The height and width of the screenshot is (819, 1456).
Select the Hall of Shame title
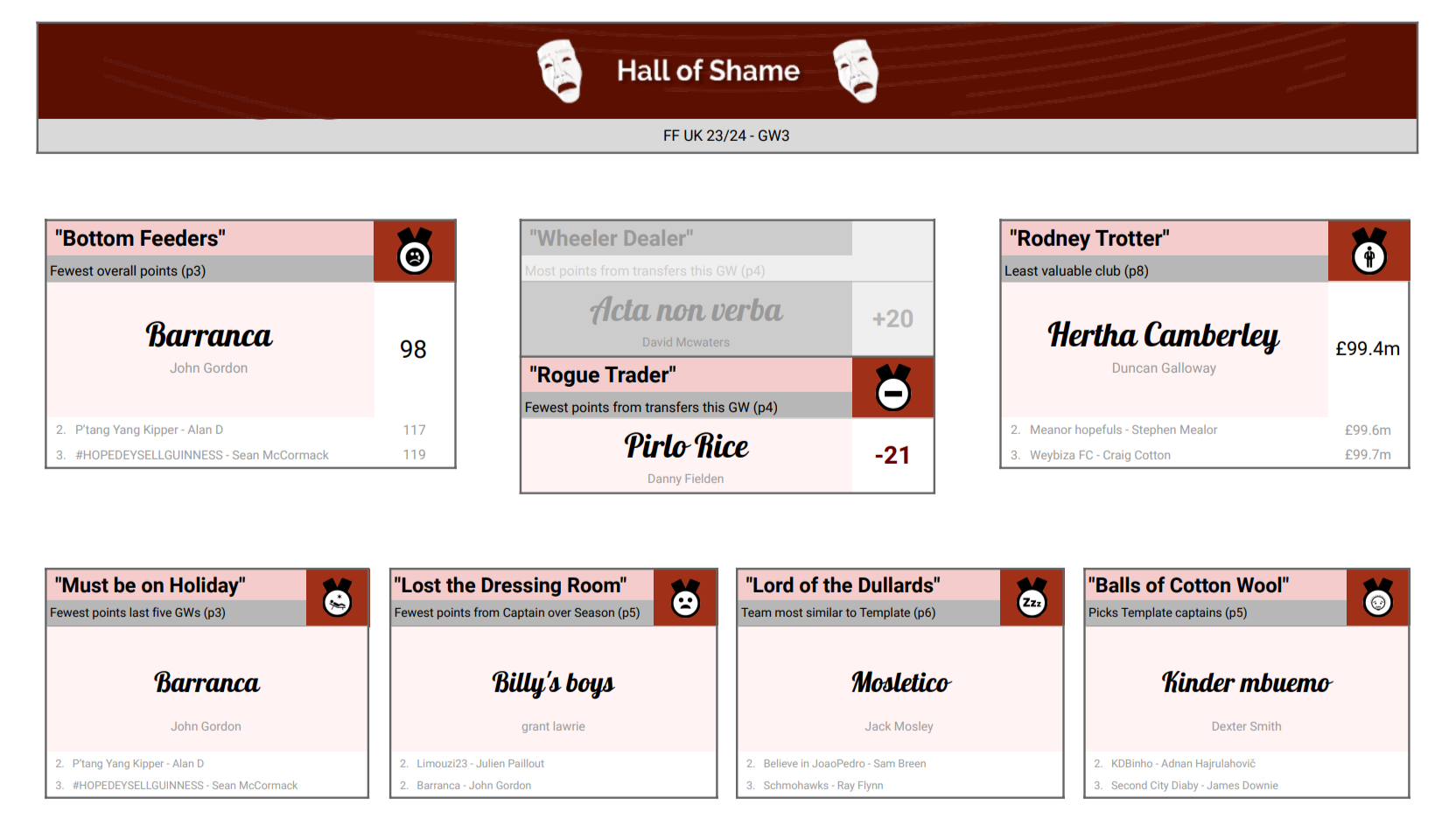tap(708, 71)
